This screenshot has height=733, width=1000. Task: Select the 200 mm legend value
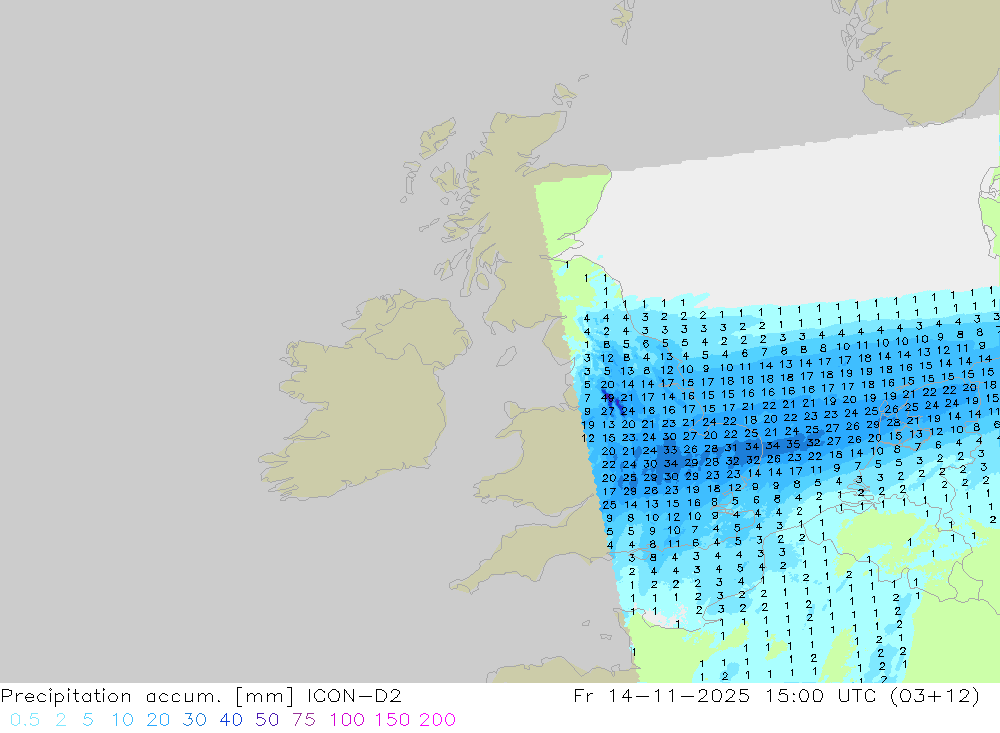pos(438,720)
